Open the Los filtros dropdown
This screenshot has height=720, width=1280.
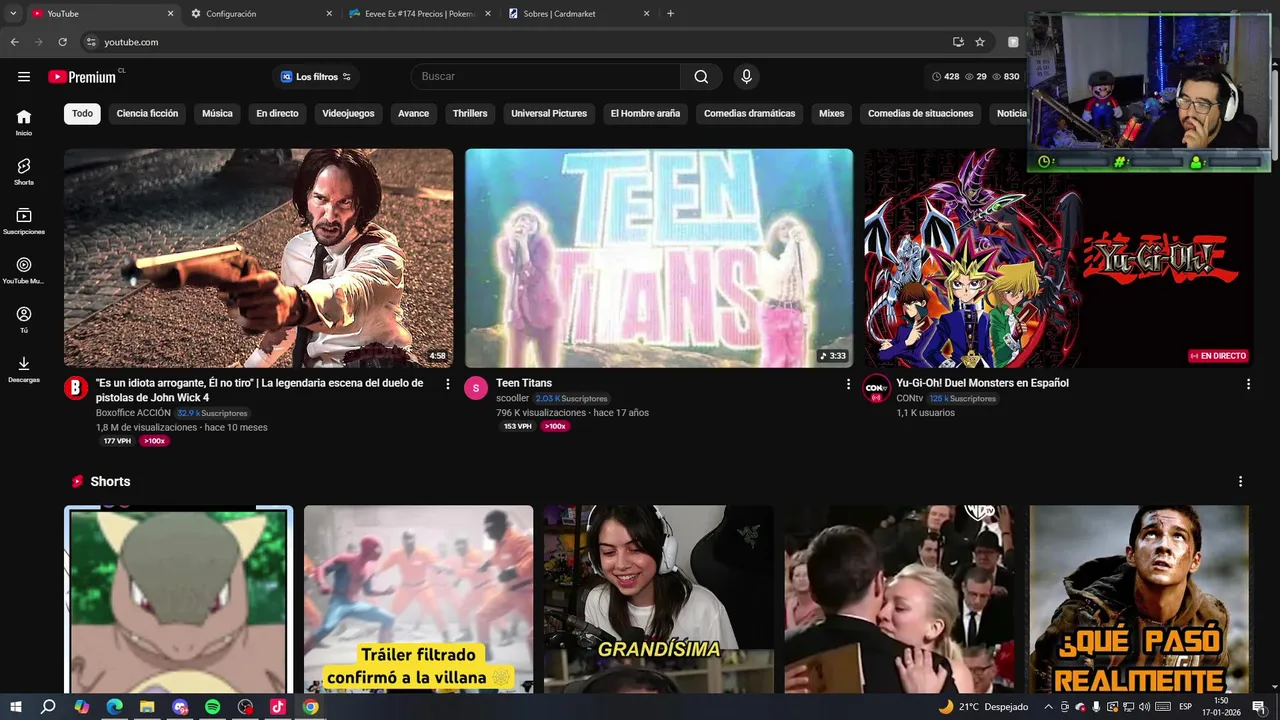316,77
